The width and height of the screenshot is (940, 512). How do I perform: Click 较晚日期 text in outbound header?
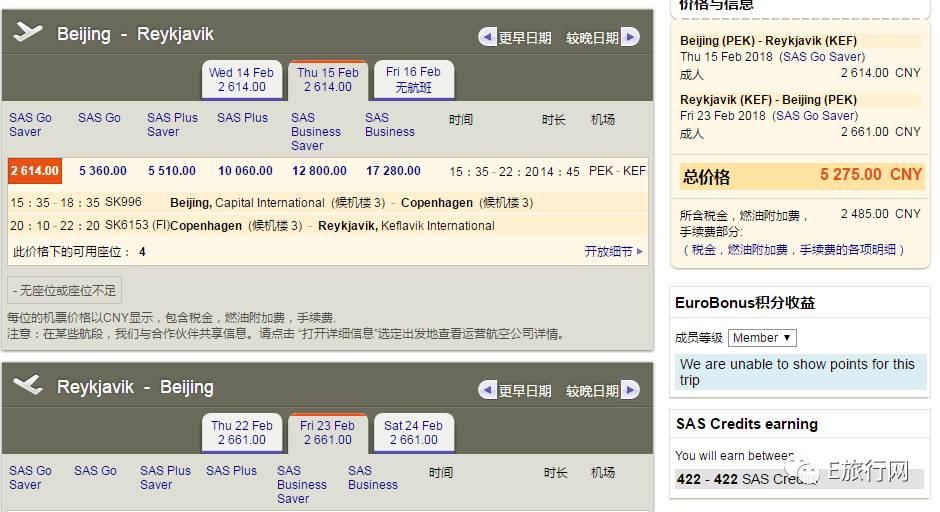(x=592, y=38)
